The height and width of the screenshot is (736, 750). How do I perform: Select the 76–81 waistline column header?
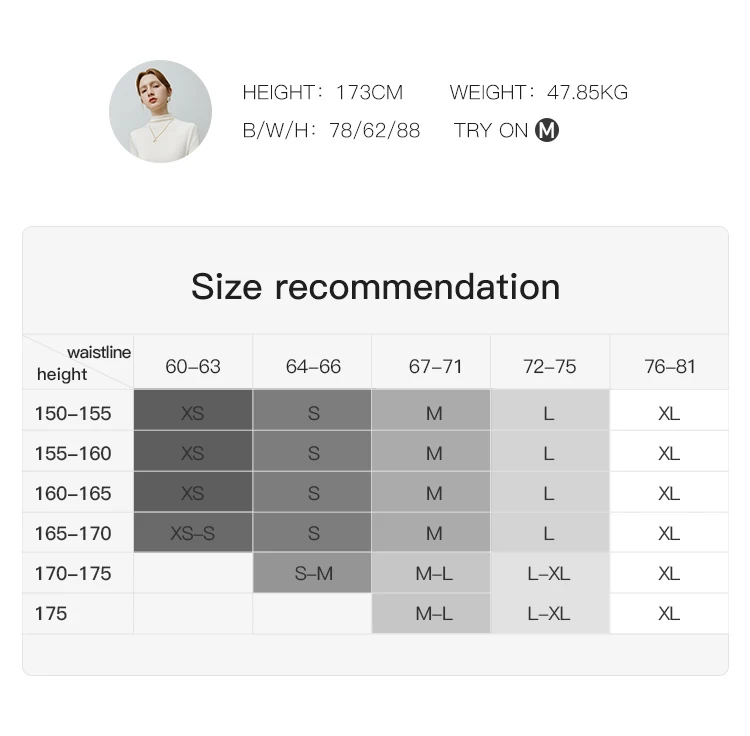click(670, 367)
